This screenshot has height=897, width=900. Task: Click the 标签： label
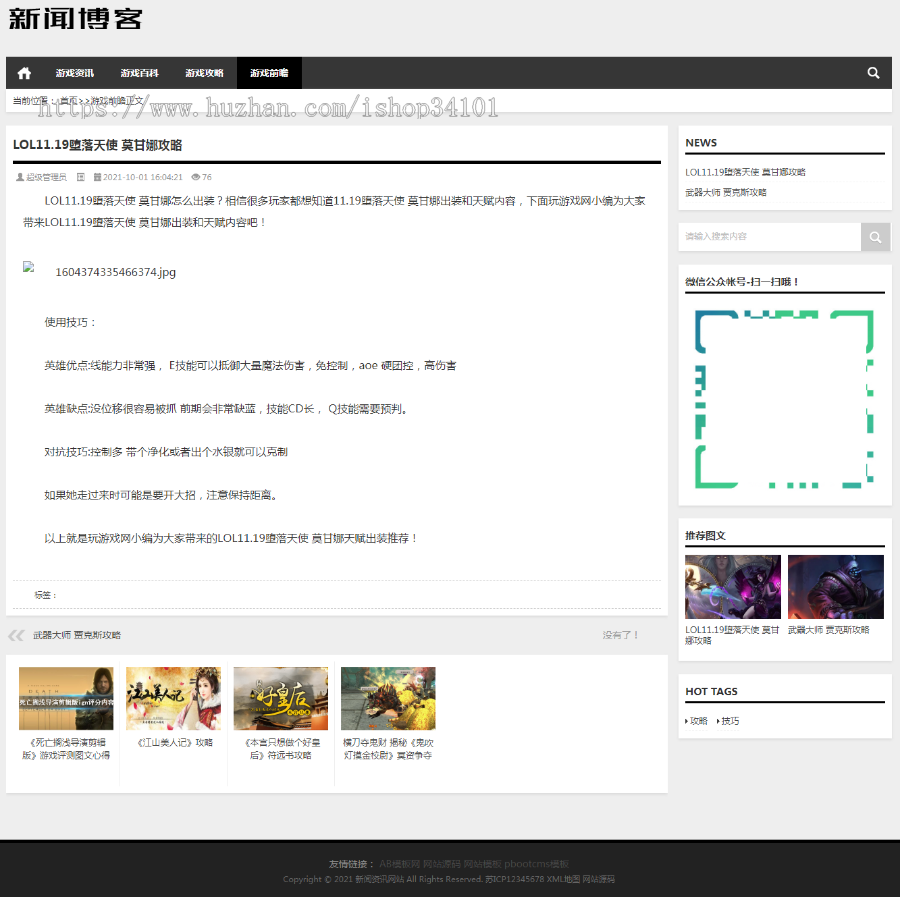(45, 595)
